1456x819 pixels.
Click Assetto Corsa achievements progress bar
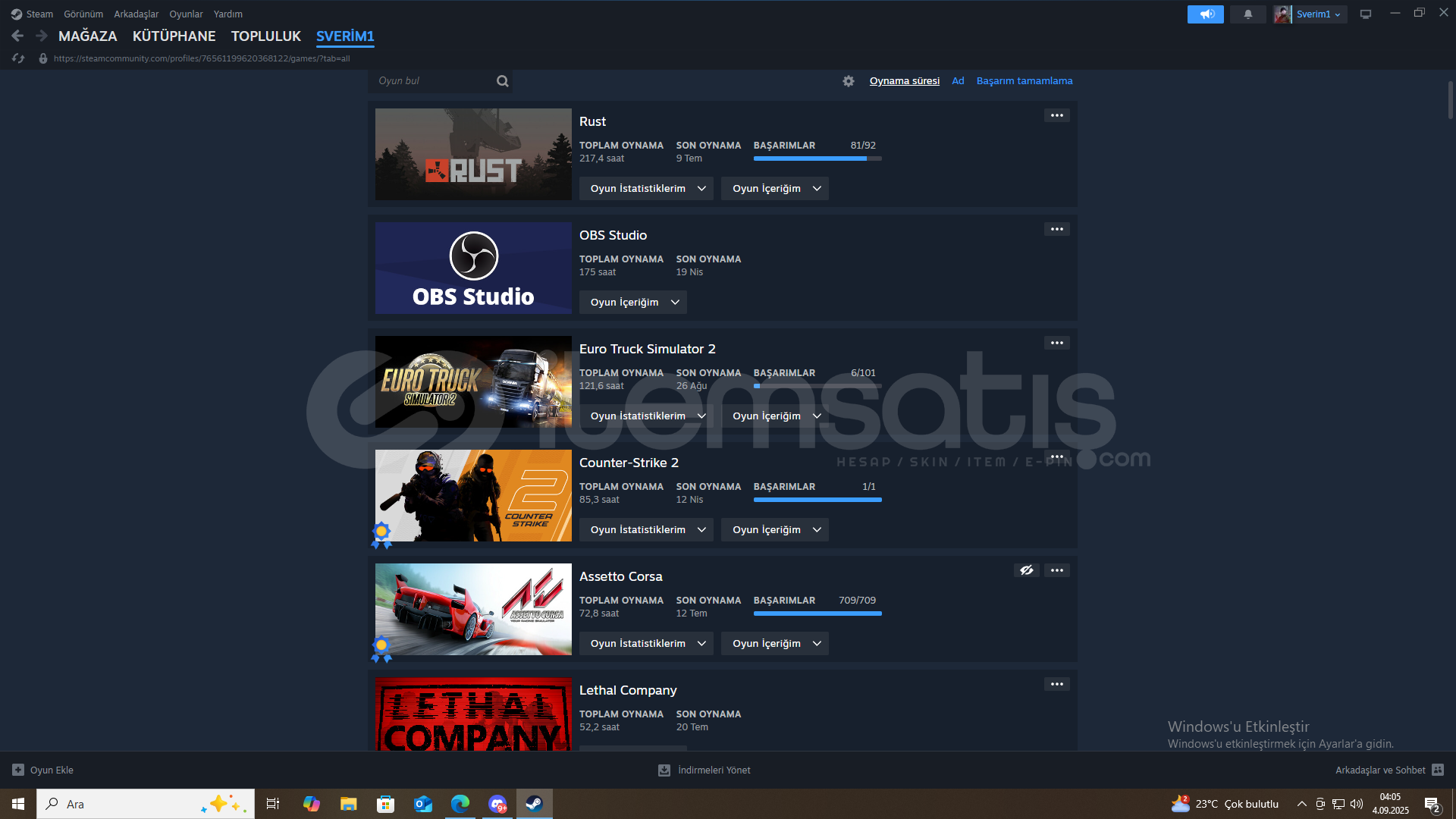[817, 613]
